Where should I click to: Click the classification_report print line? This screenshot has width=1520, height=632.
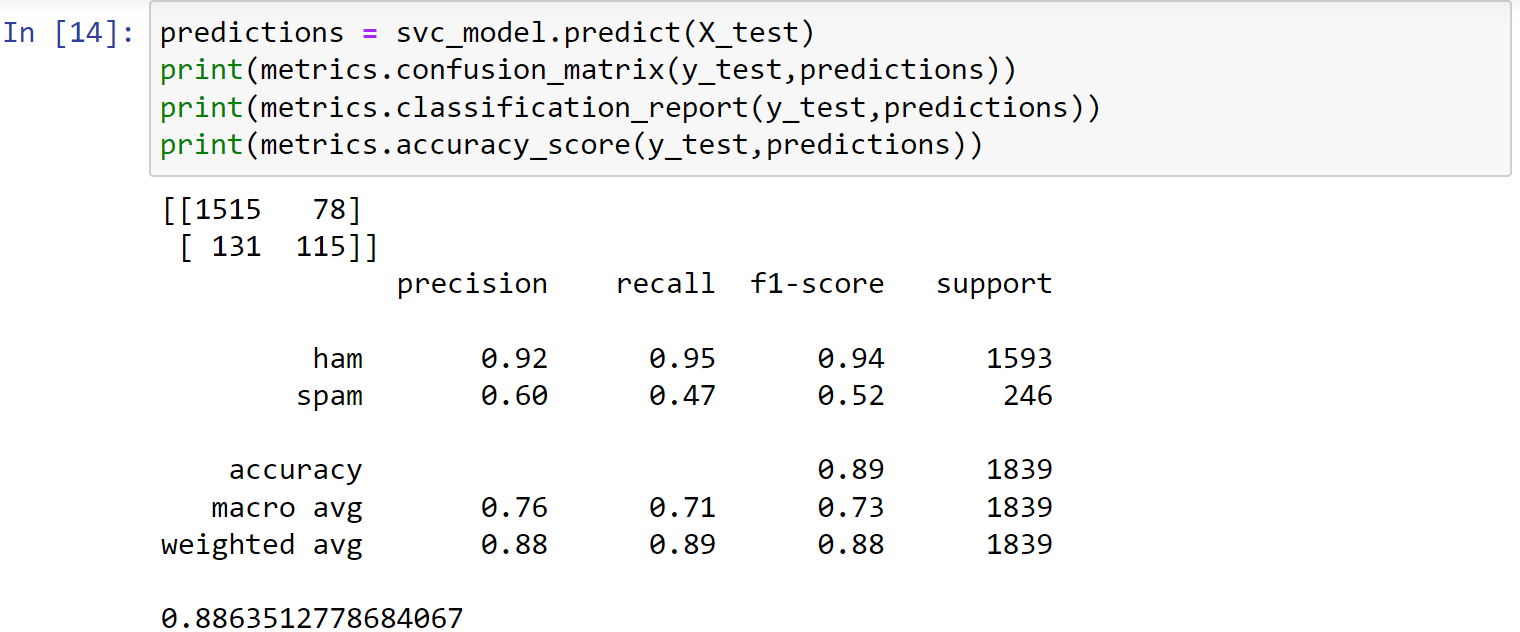tap(630, 108)
